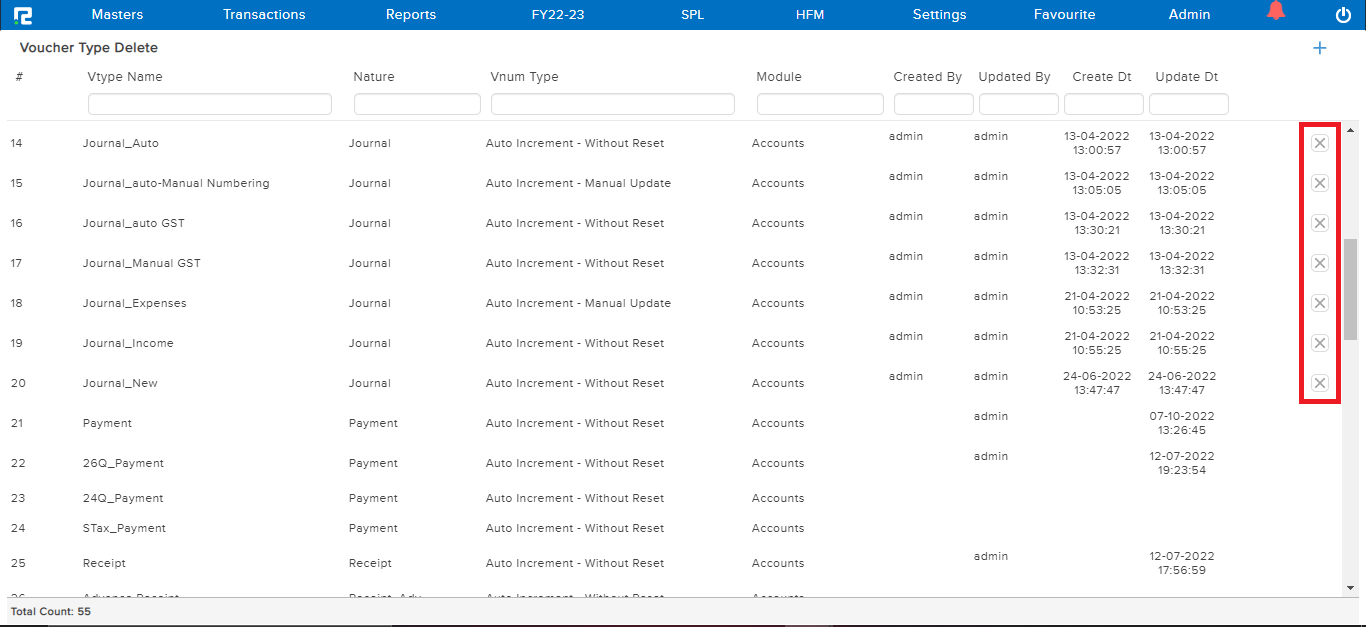The height and width of the screenshot is (627, 1366).
Task: Delete the Journal_Manual GST voucher type
Action: coord(1320,263)
